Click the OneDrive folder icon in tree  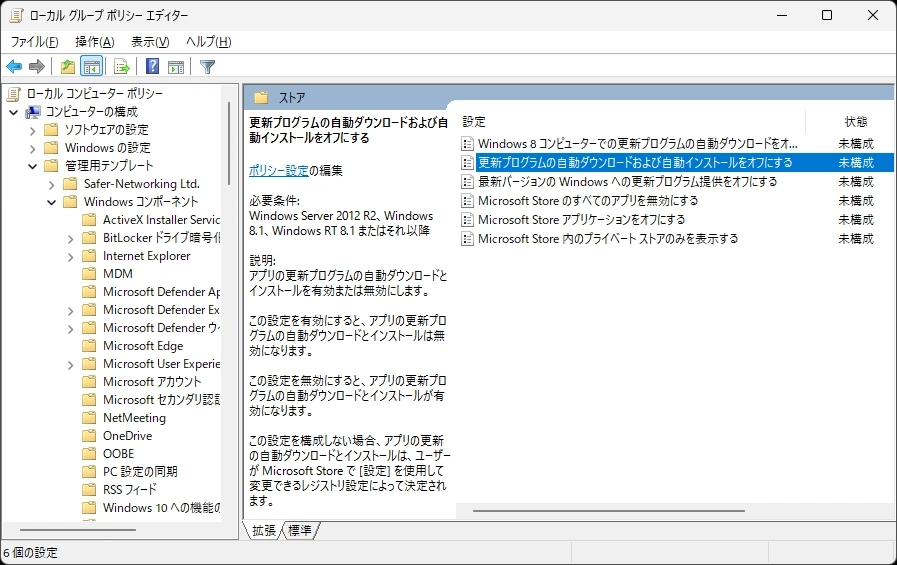pos(89,436)
